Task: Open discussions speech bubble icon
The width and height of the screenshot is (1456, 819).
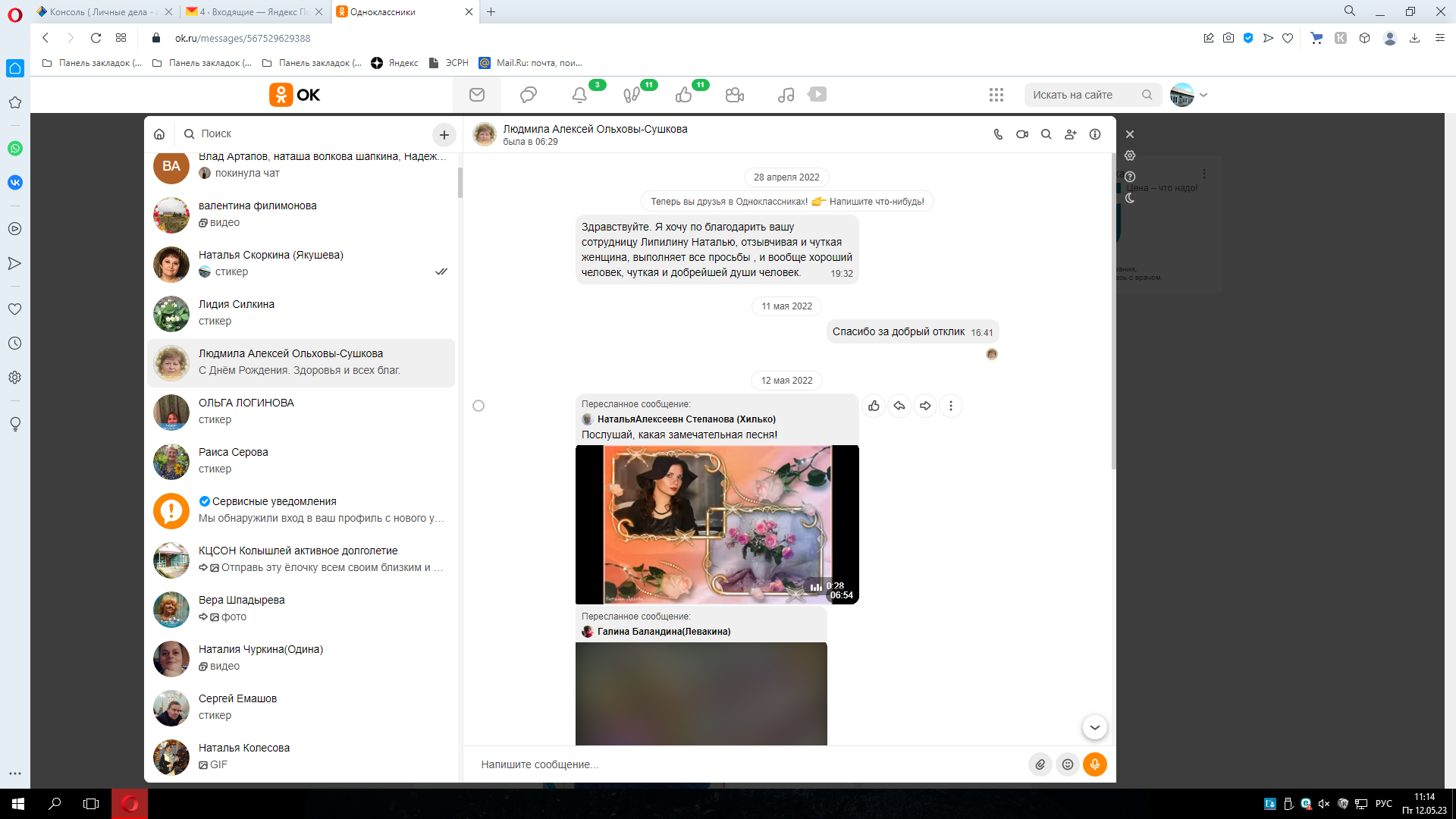Action: [x=529, y=95]
